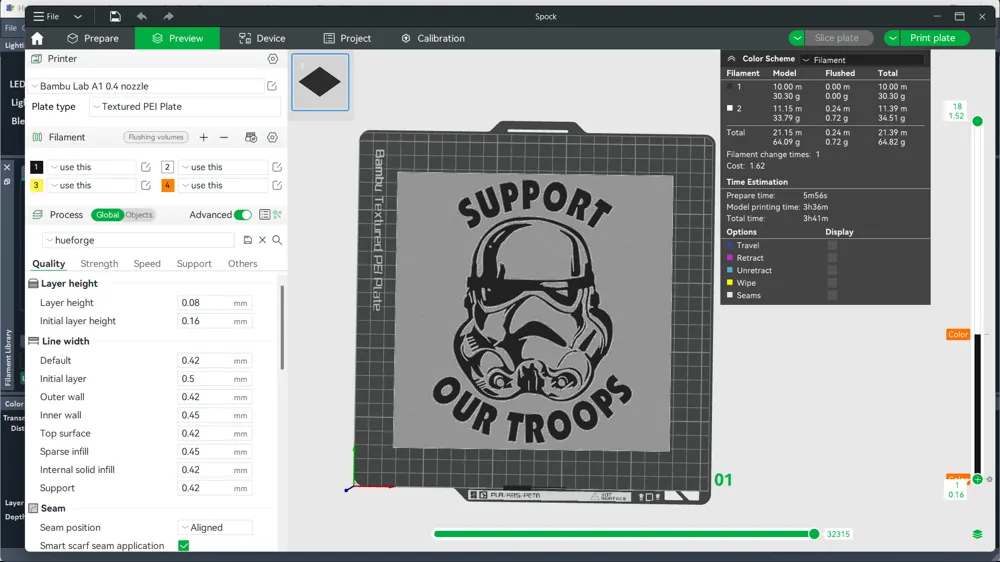
Task: Open Print plate dropdown arrow
Action: click(x=892, y=38)
